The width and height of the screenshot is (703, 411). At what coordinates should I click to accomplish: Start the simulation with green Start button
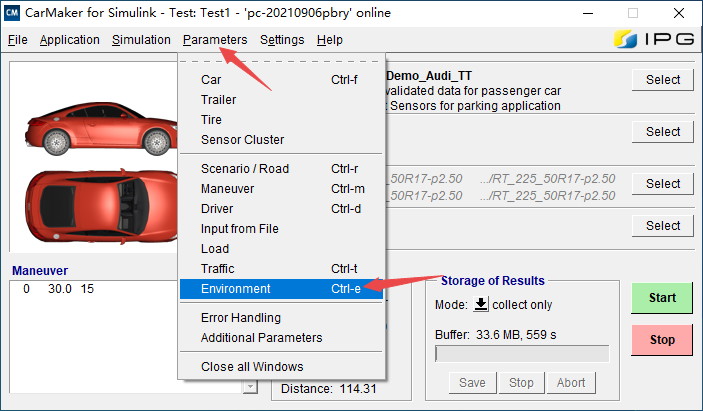pyautogui.click(x=662, y=298)
